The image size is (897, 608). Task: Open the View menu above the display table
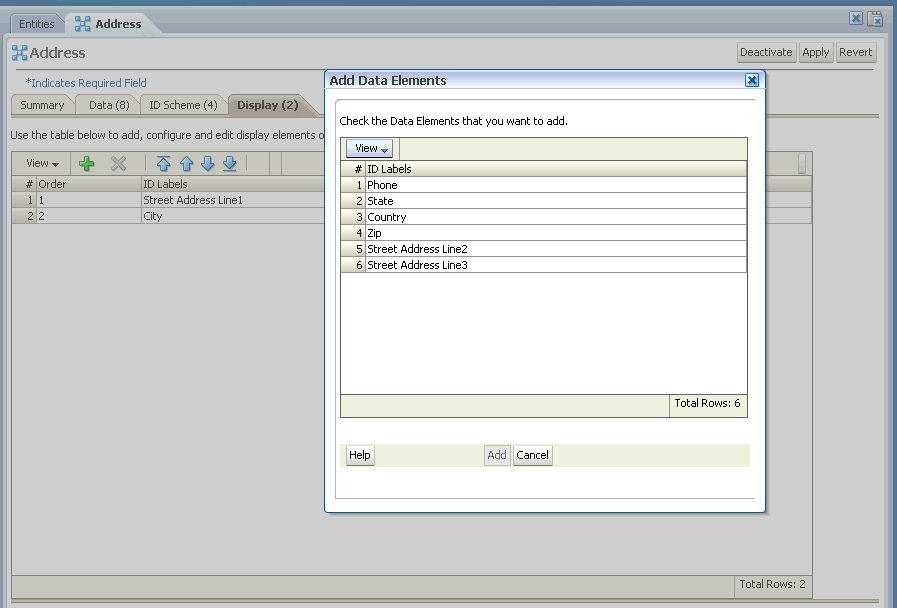pos(40,163)
